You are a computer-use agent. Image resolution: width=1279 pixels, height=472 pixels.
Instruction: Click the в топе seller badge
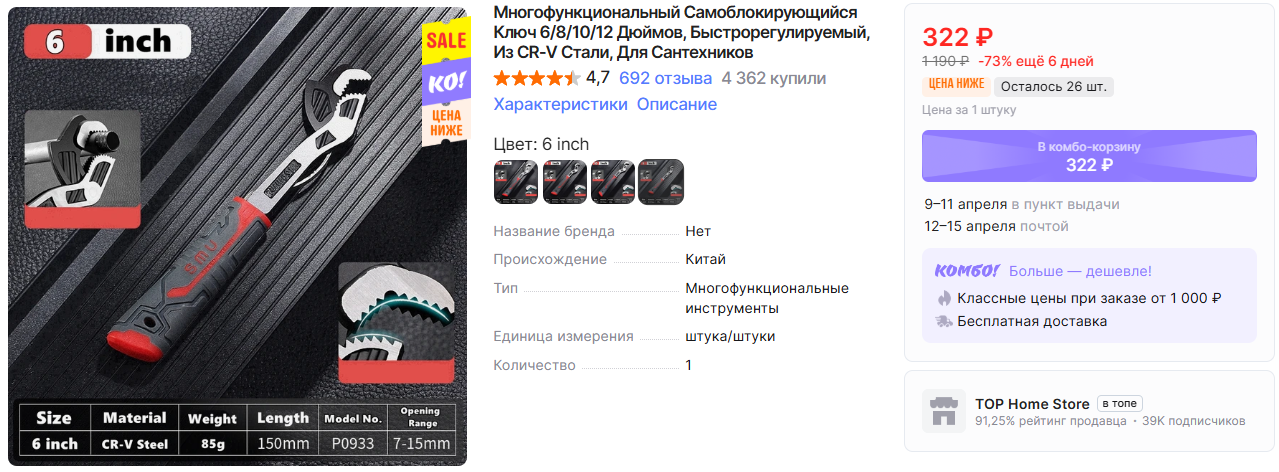[1120, 404]
